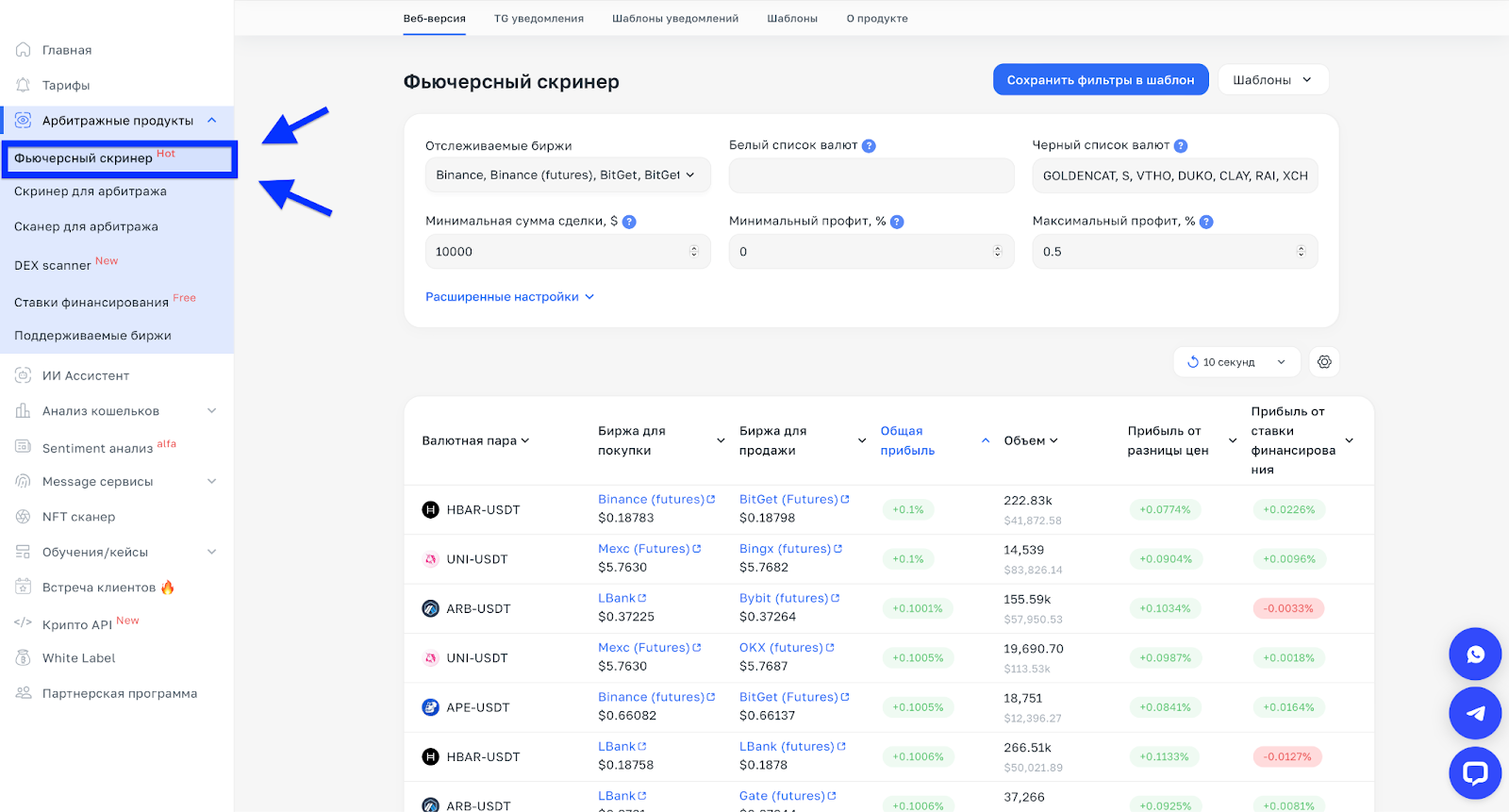Switch to О продукте tab
The height and width of the screenshot is (812, 1509).
[877, 19]
